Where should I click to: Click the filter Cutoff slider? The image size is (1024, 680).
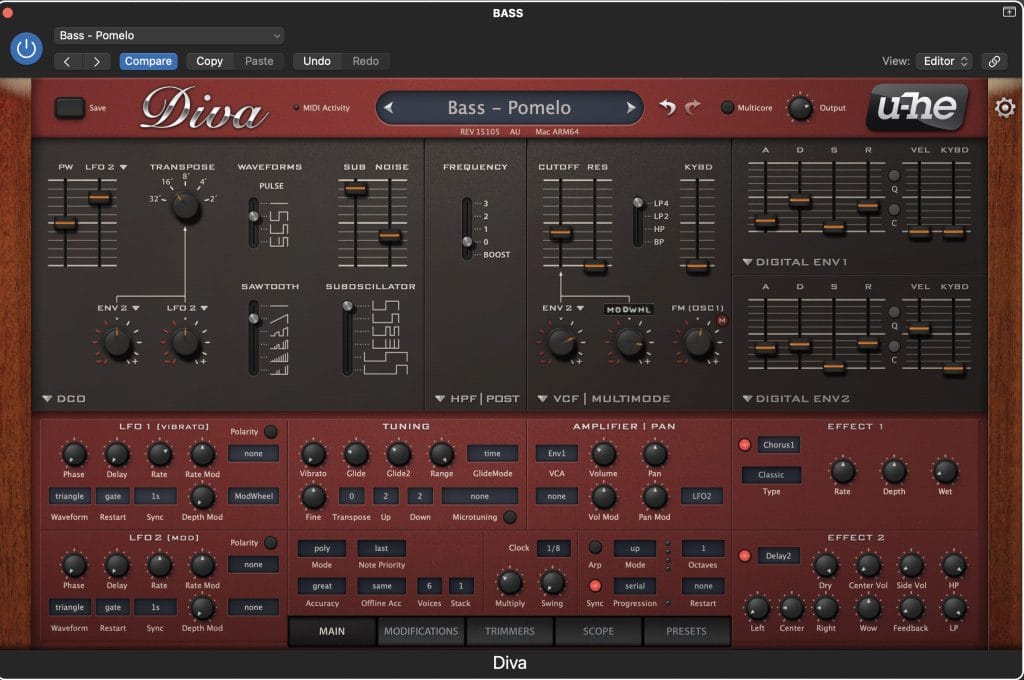560,233
